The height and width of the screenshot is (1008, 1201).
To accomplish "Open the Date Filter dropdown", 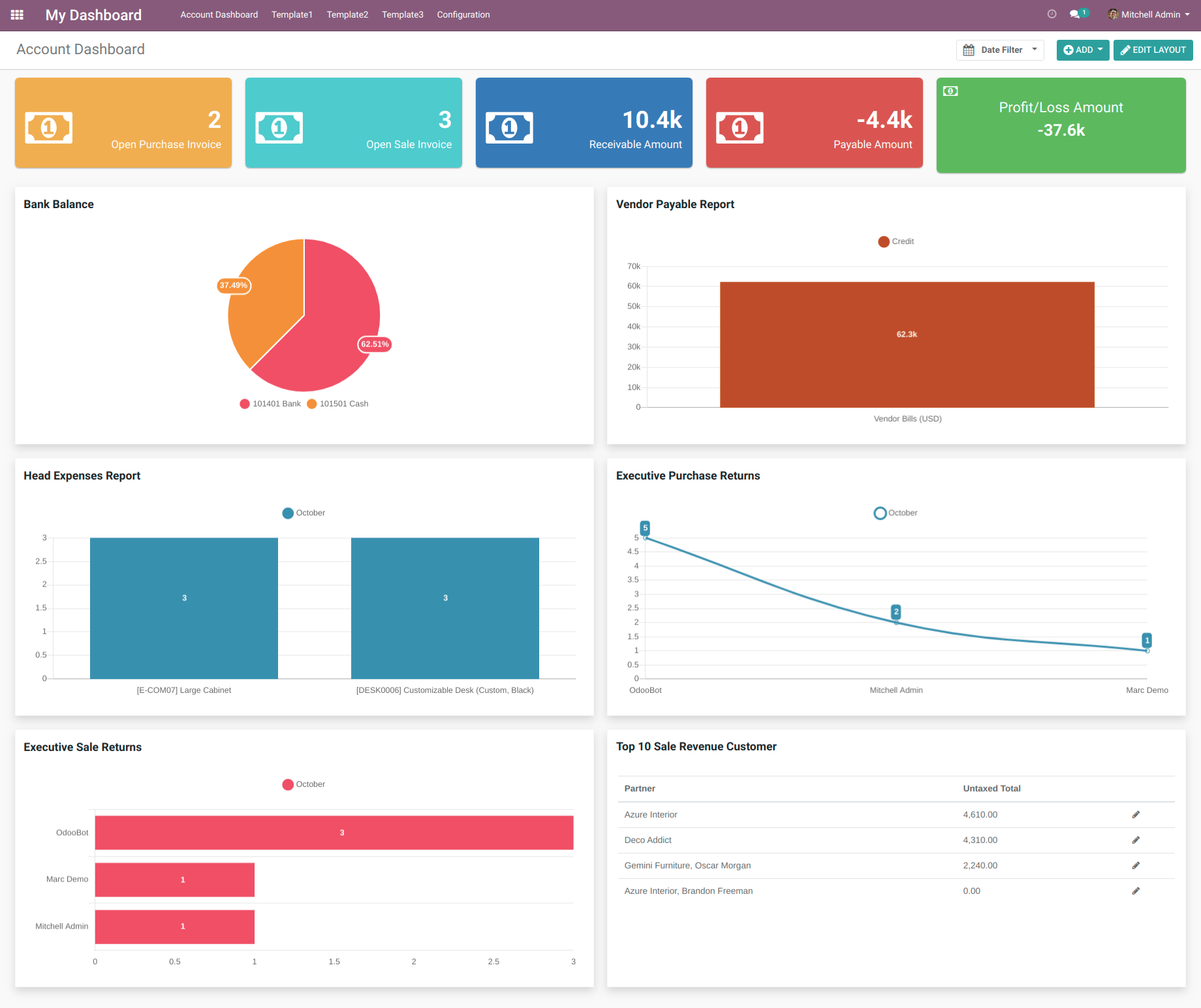I will (x=999, y=50).
